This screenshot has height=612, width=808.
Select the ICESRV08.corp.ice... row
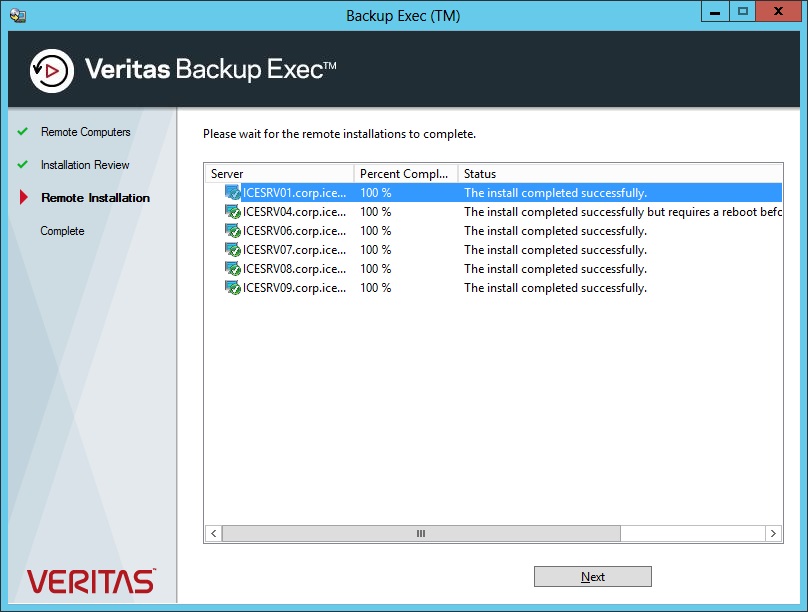click(x=494, y=269)
